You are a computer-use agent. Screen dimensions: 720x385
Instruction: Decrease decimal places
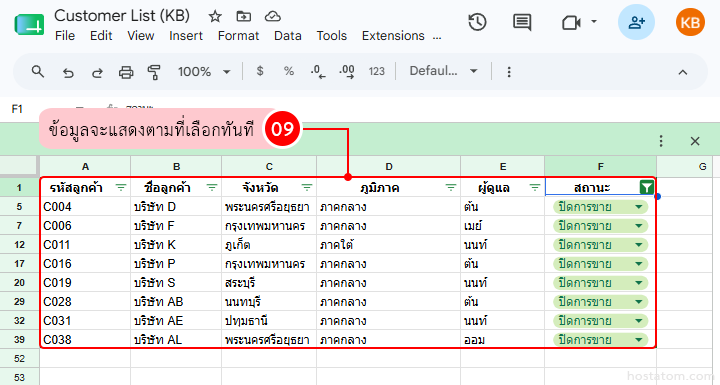coord(318,72)
